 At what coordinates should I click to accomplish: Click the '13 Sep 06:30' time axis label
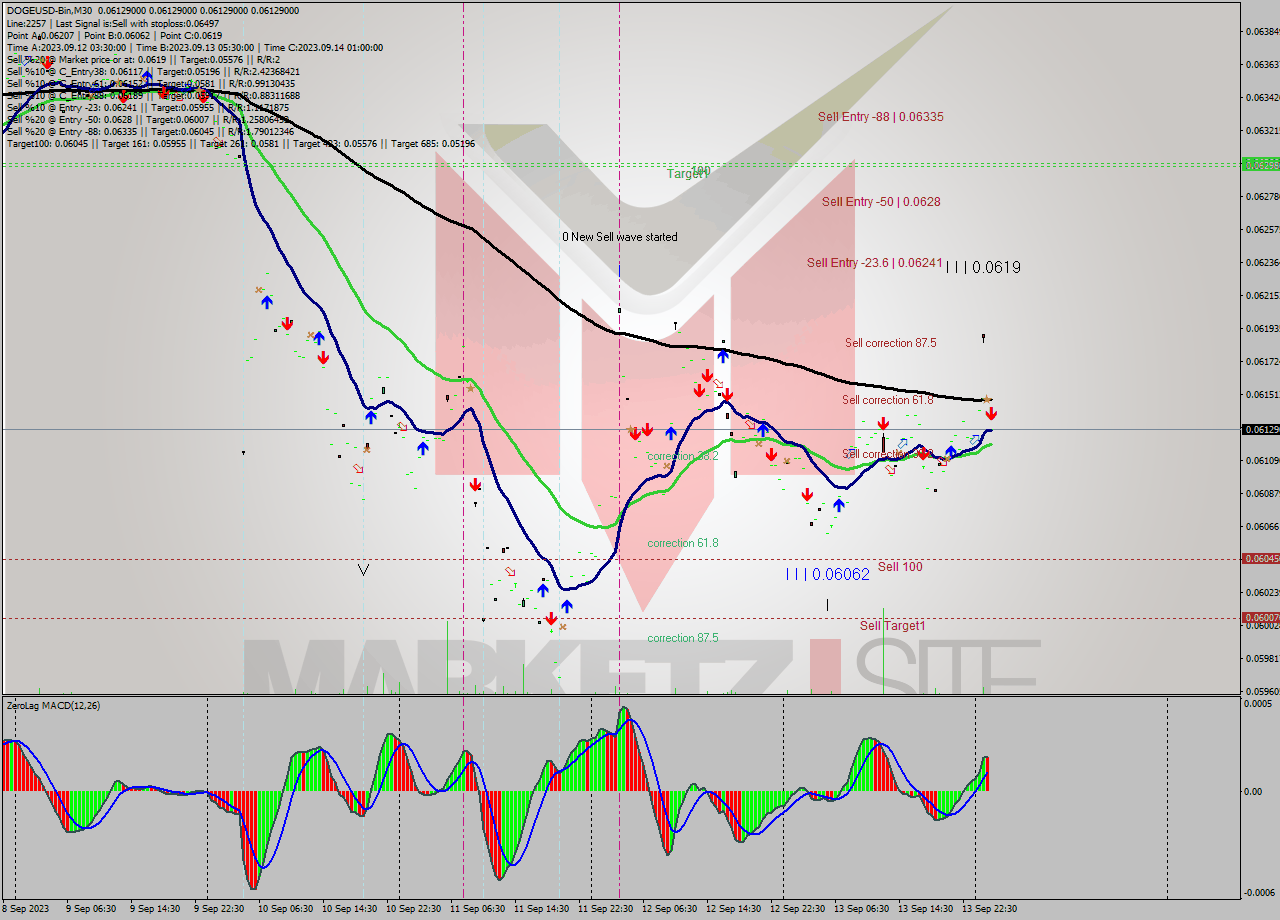click(x=861, y=909)
